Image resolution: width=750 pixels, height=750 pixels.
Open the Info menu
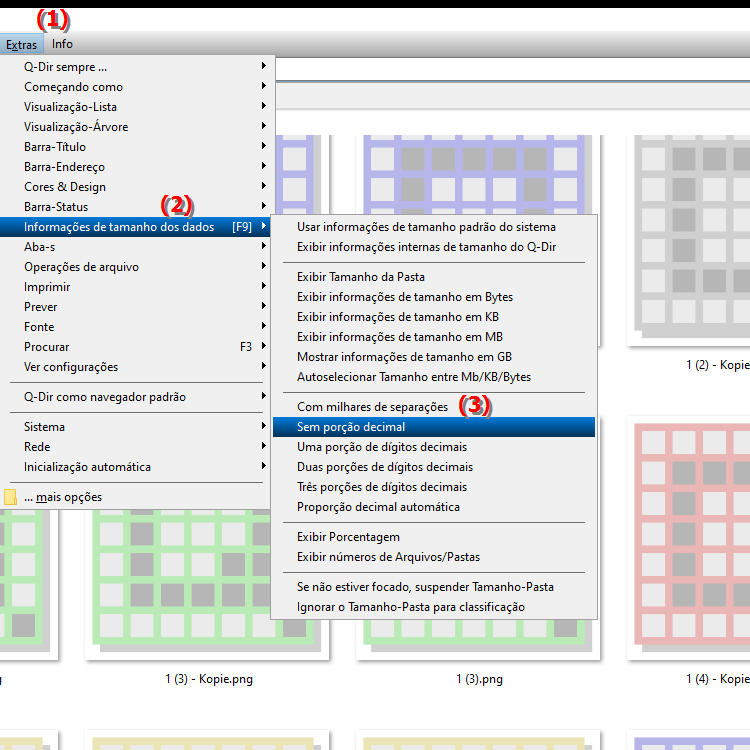(62, 44)
